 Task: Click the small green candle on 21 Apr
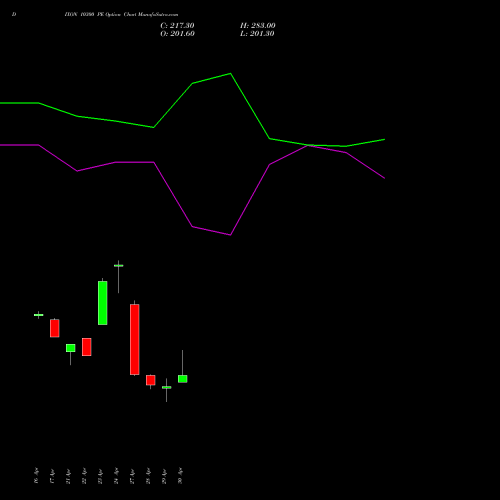pos(71,348)
